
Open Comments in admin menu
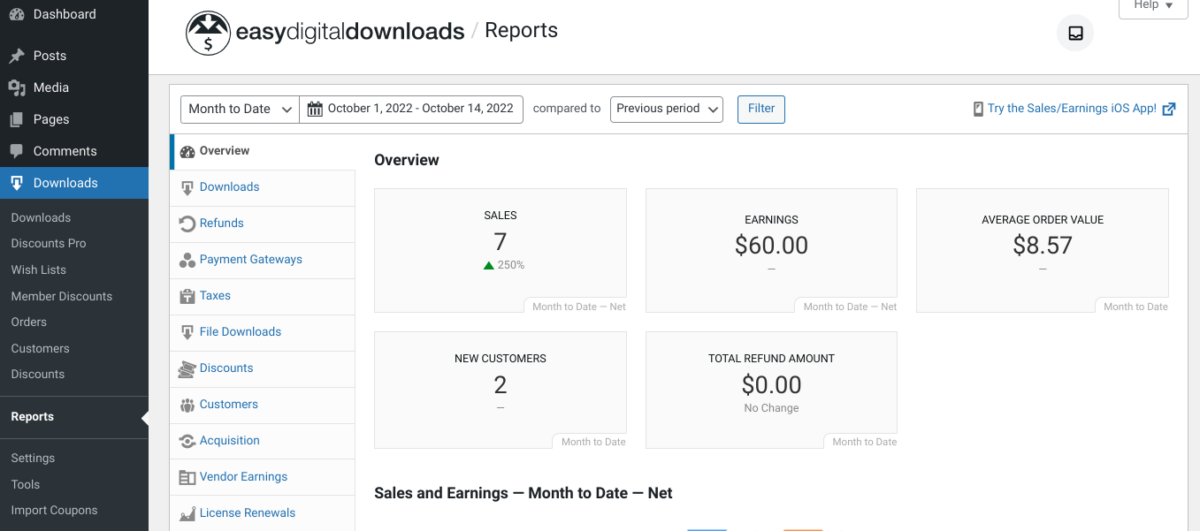[x=74, y=152]
